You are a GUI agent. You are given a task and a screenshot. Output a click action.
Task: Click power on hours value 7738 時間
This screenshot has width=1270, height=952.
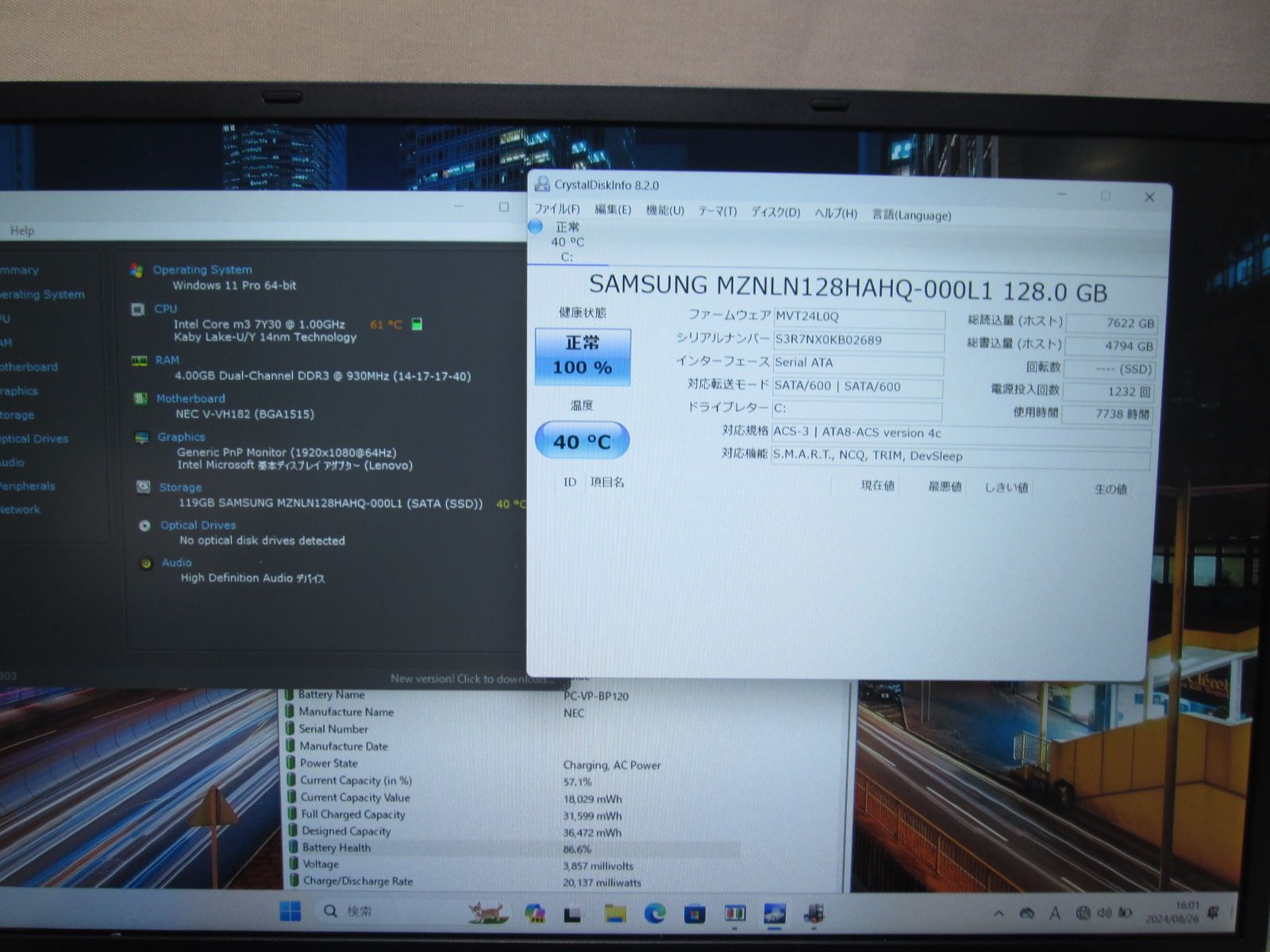coord(1107,414)
